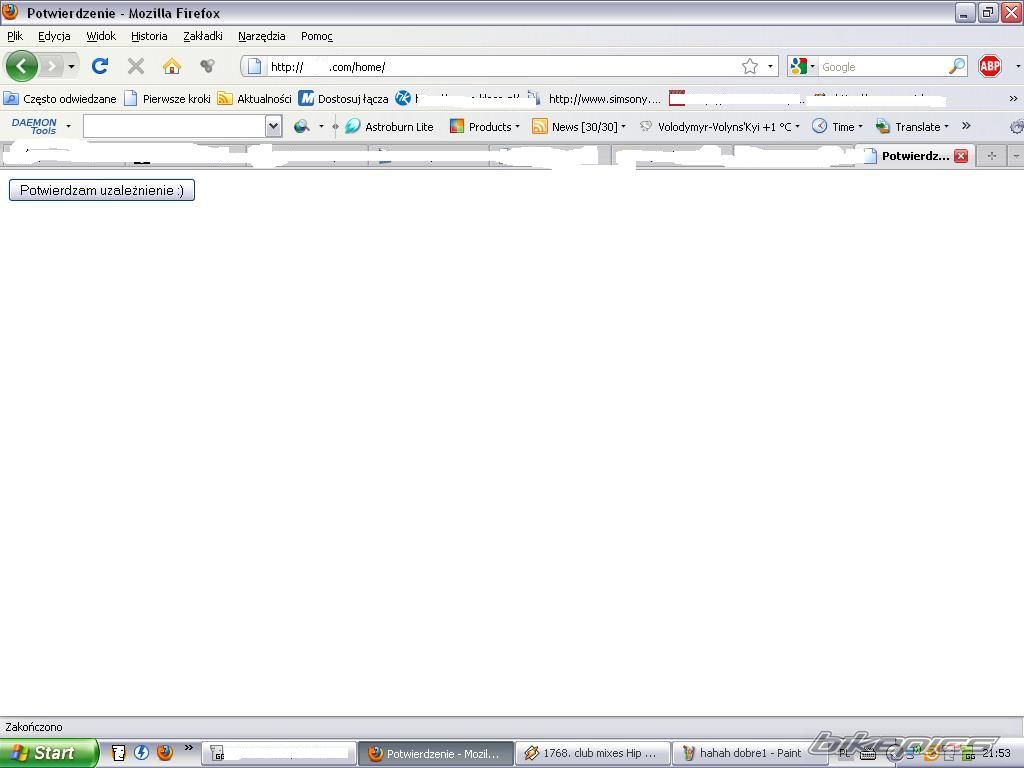This screenshot has height=768, width=1024.
Task: Click the Windows Start button
Action: 48,753
